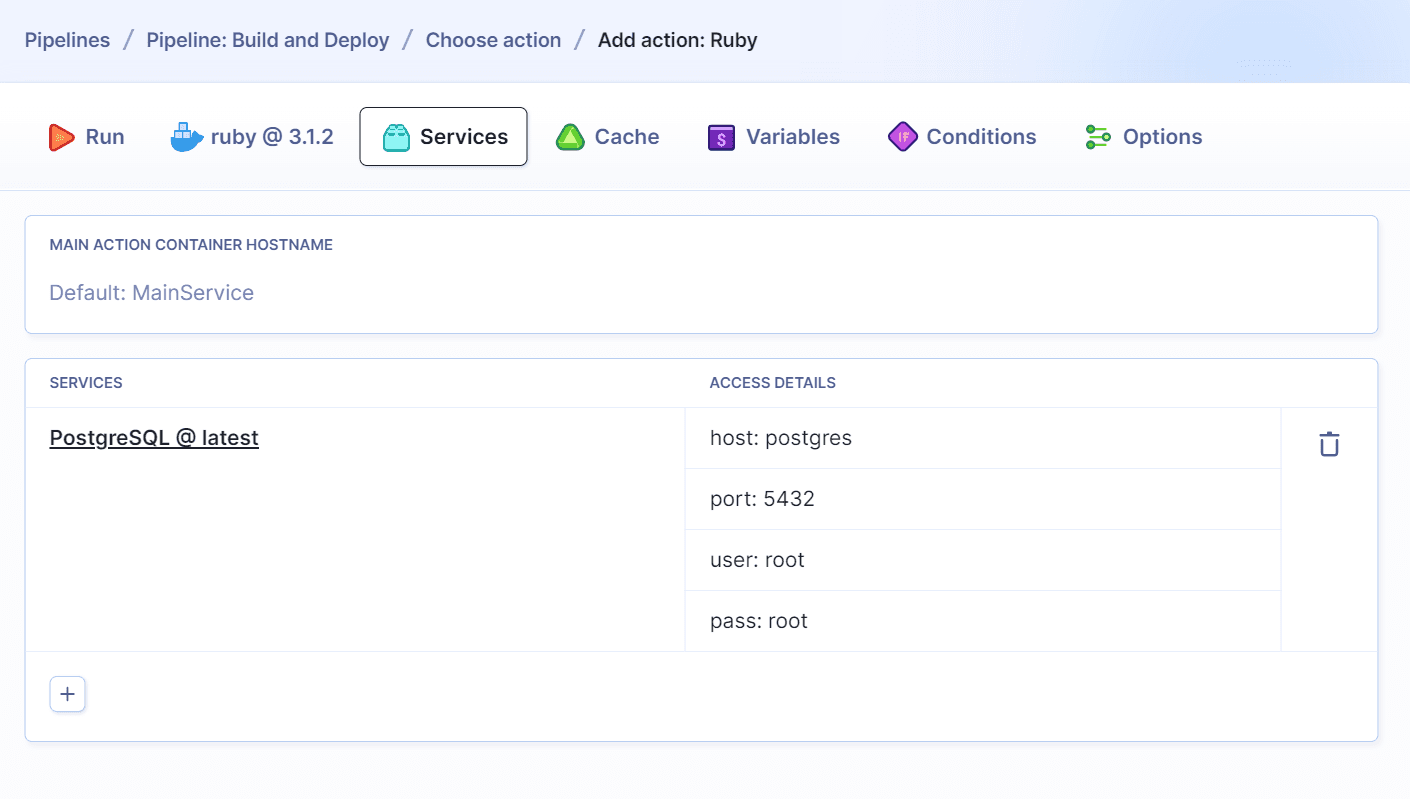
Task: Open the PostgreSQL @ latest service
Action: 154,438
